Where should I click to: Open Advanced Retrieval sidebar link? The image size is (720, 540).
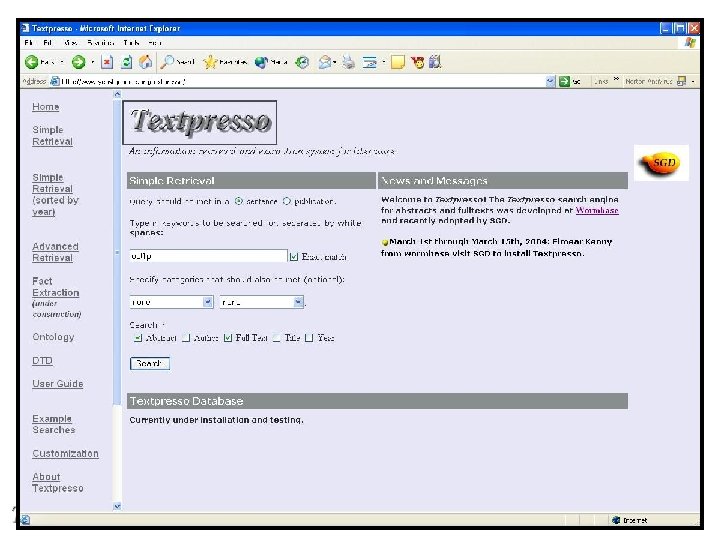coord(55,252)
